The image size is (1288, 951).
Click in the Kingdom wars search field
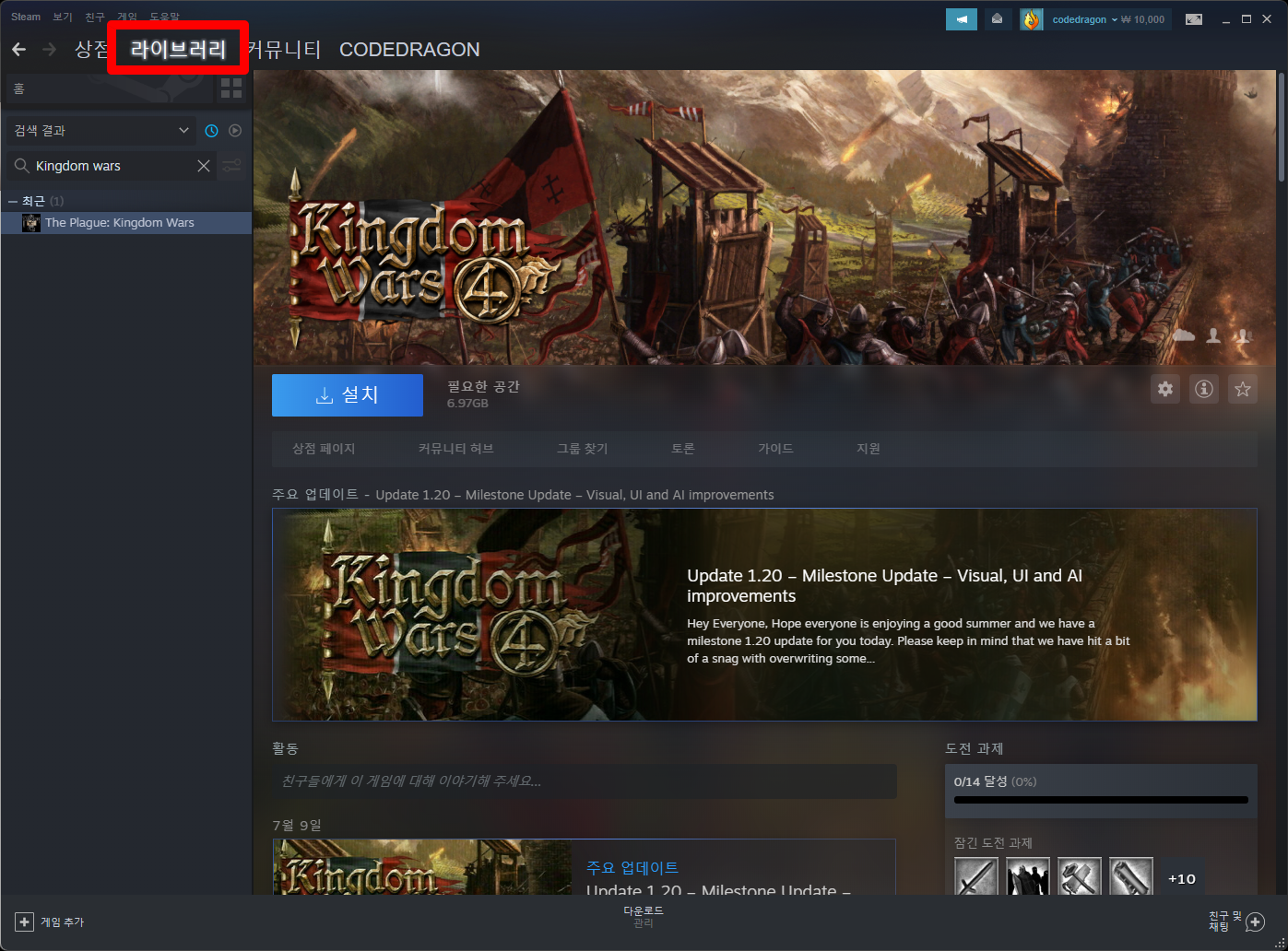pos(112,166)
